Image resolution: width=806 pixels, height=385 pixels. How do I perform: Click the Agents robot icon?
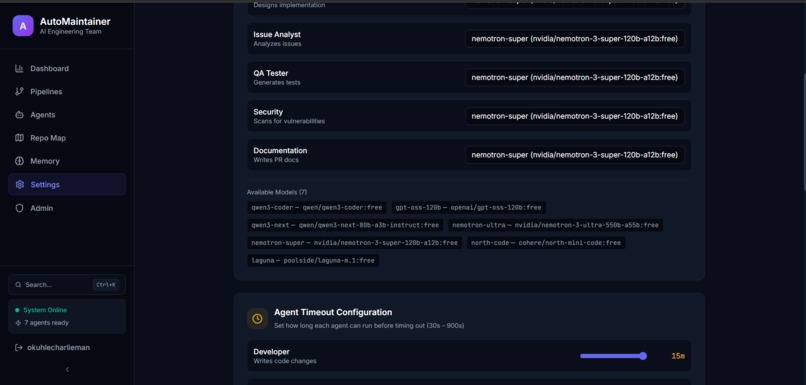[20, 115]
